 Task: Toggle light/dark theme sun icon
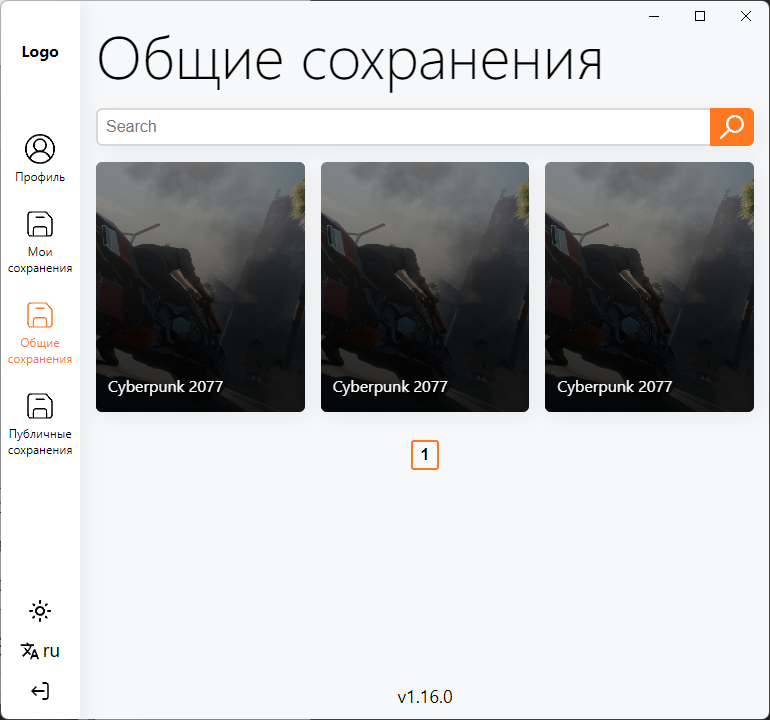pos(40,611)
